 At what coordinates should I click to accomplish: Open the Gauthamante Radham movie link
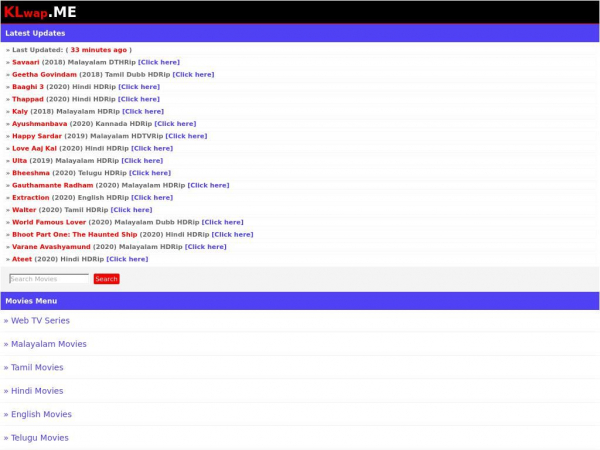click(x=52, y=185)
